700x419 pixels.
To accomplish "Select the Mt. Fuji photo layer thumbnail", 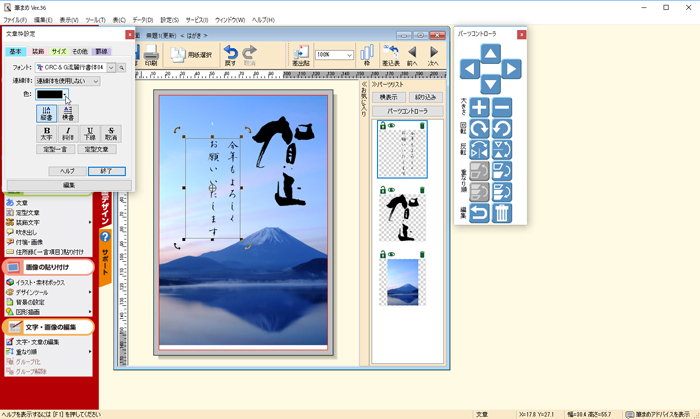I will coord(402,283).
